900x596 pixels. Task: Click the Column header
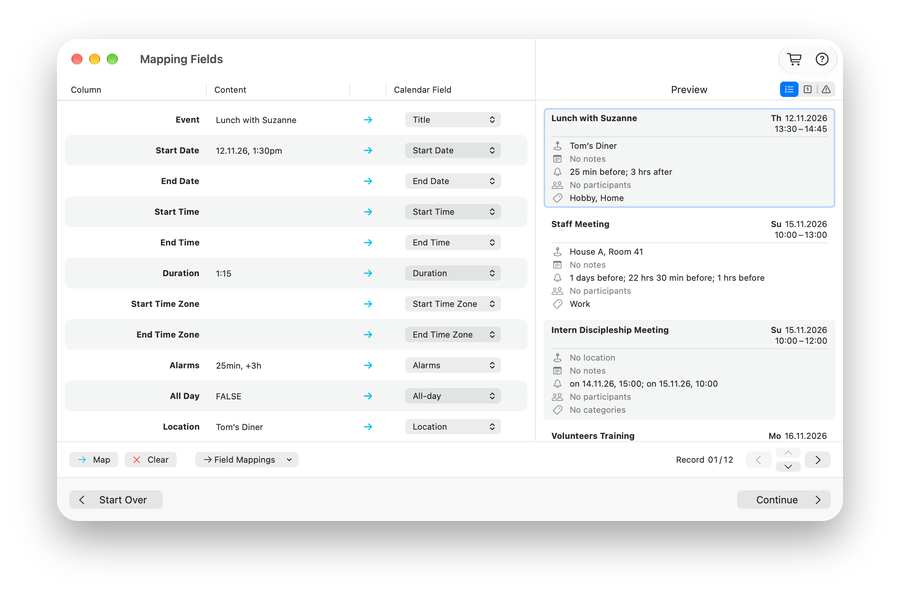(x=86, y=90)
